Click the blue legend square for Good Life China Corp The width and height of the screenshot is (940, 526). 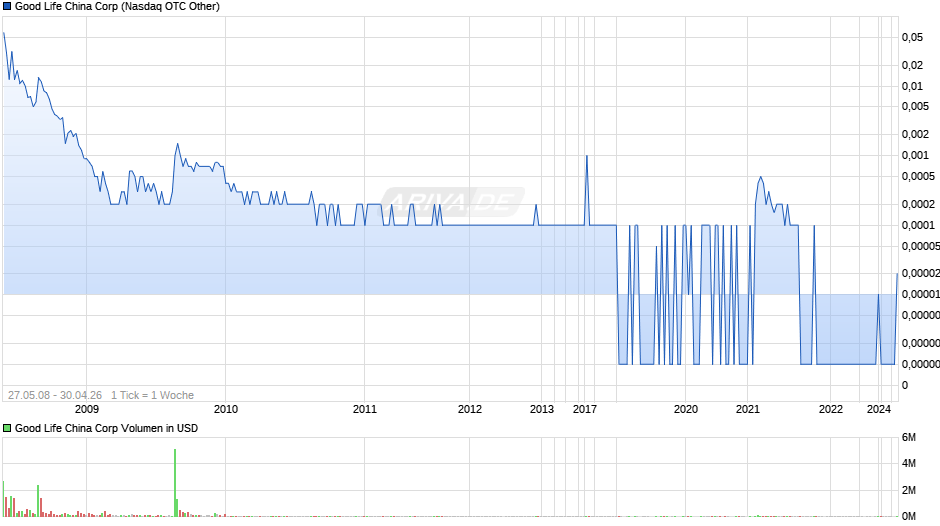[7, 7]
